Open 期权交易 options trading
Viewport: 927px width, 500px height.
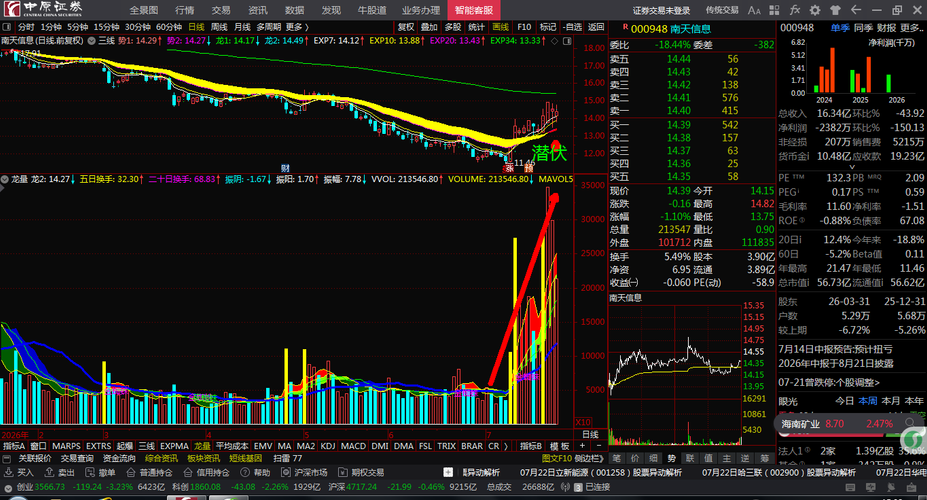click(x=361, y=472)
